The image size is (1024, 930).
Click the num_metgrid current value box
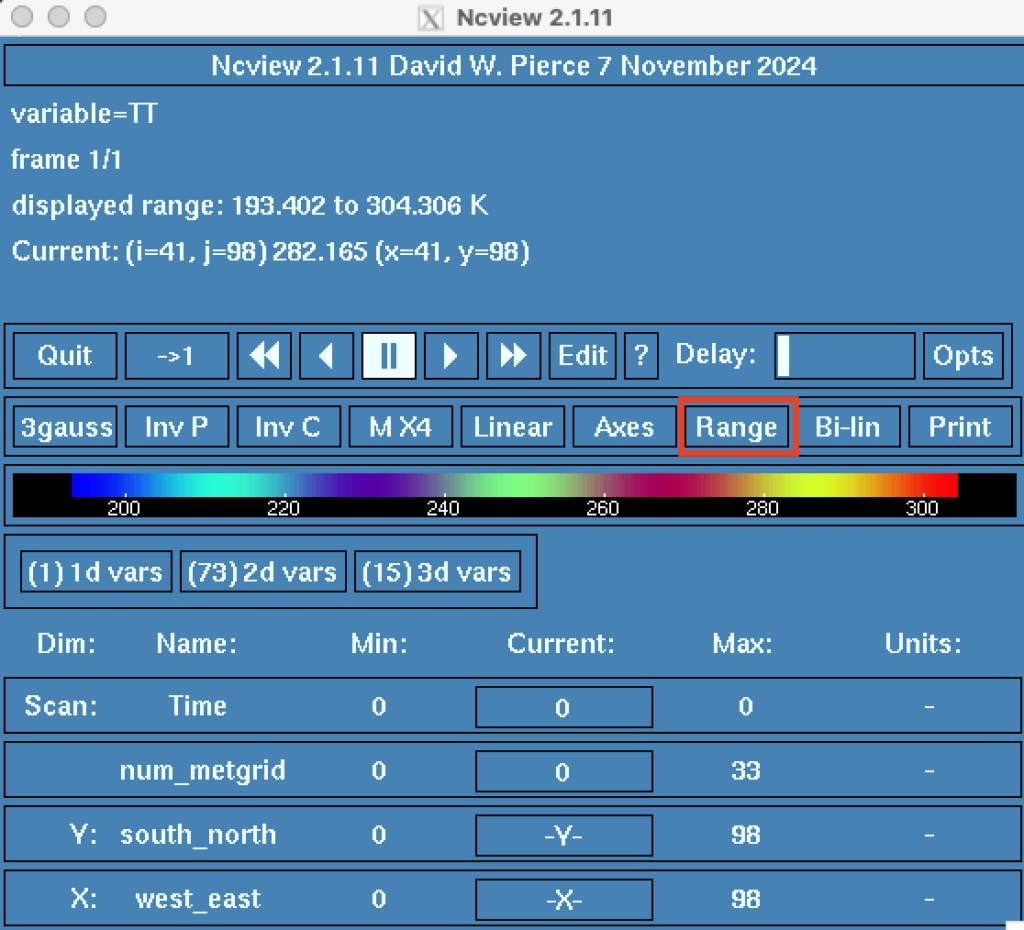pos(564,771)
